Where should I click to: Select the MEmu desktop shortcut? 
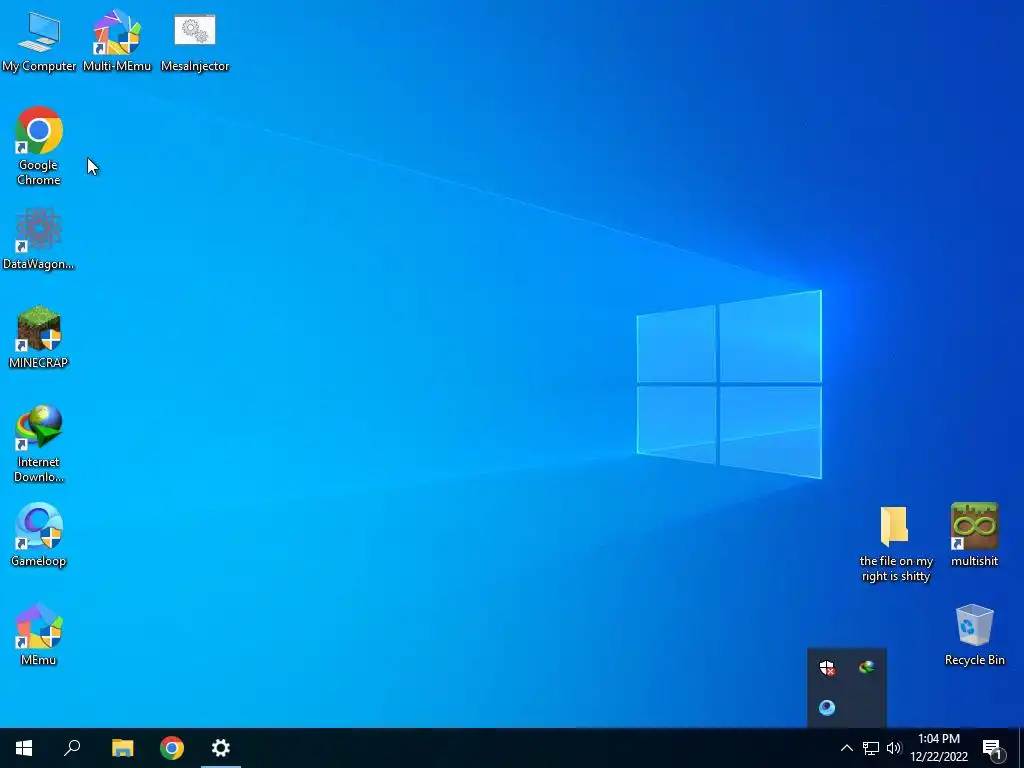[x=39, y=634]
